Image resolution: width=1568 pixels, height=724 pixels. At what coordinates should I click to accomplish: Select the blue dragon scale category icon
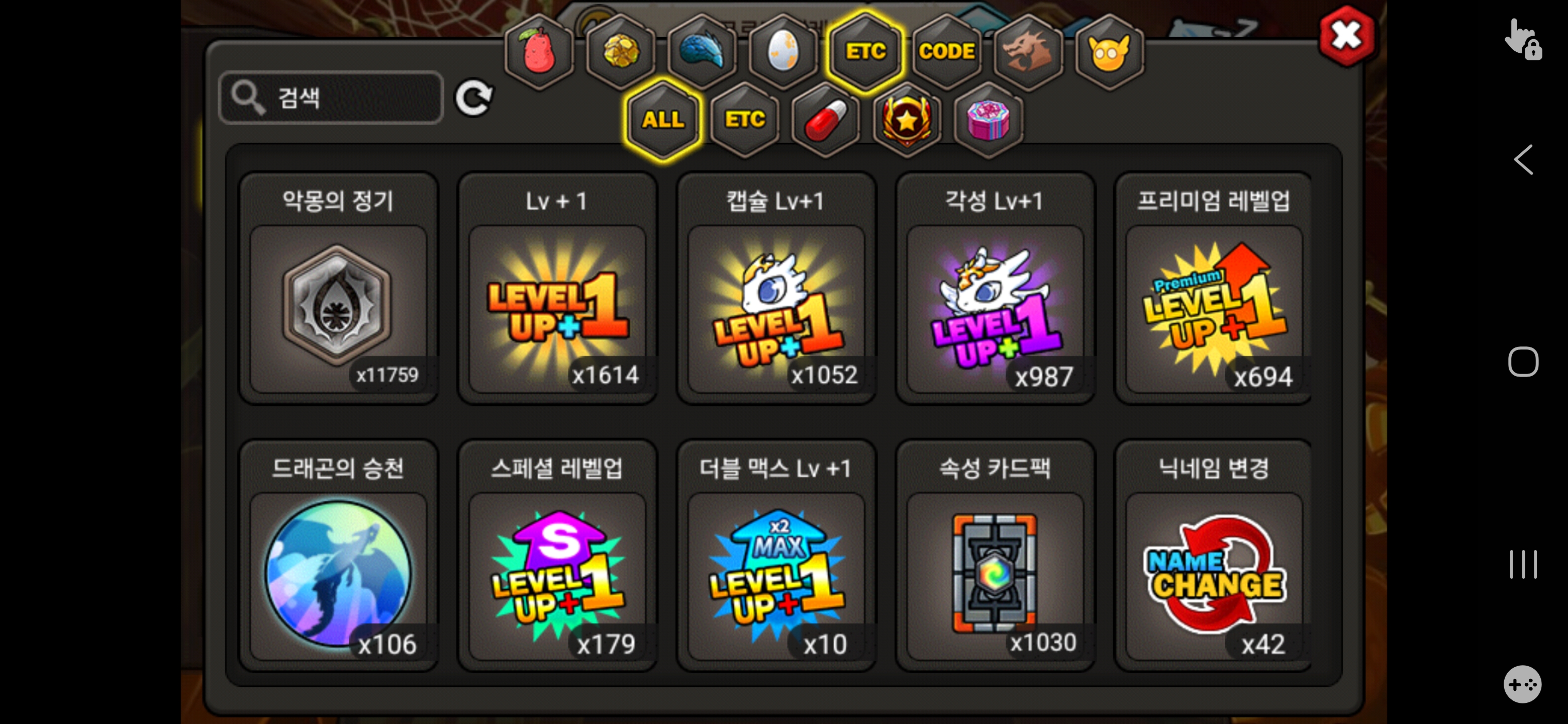pyautogui.click(x=702, y=51)
